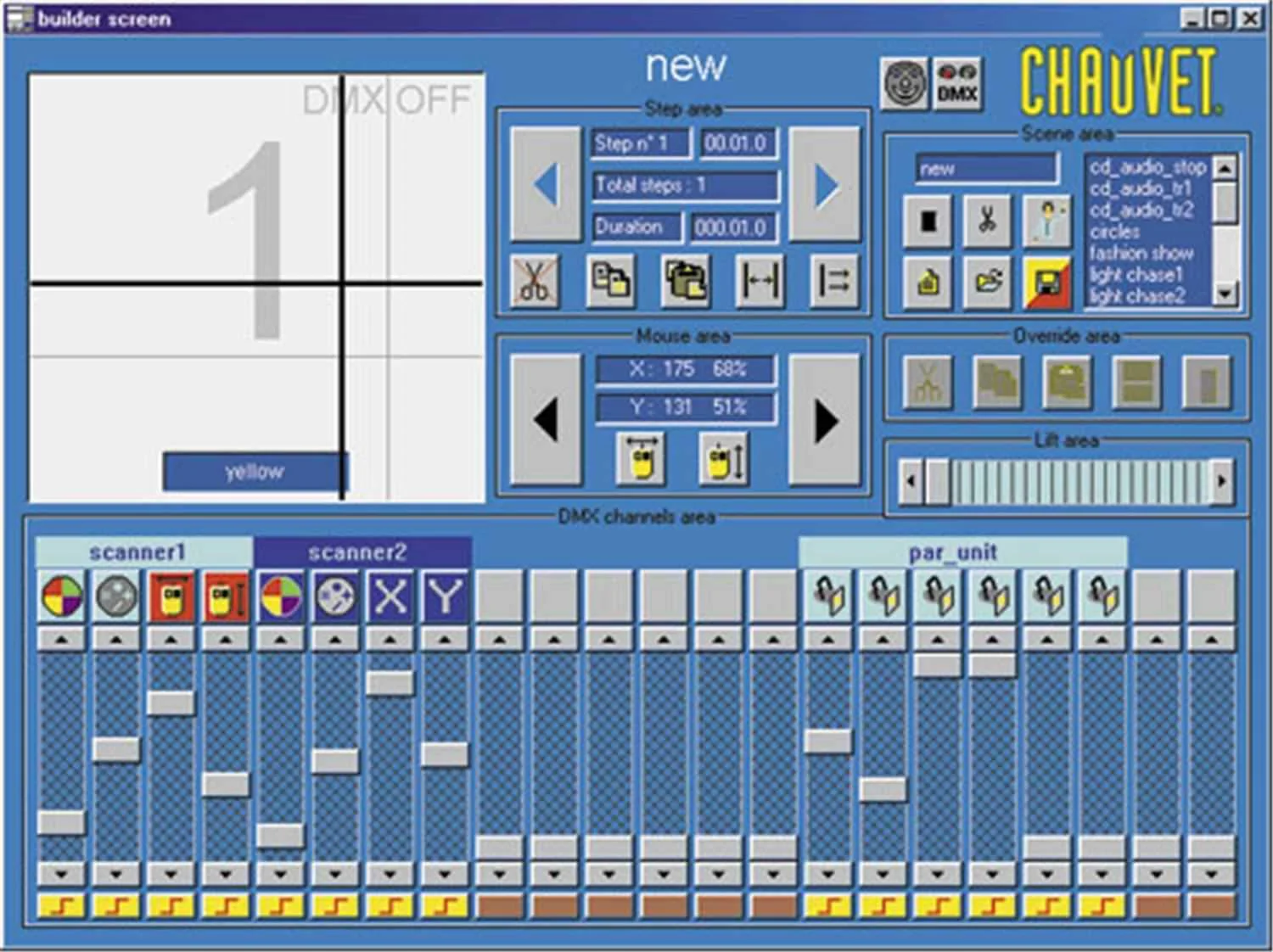Click the vertical mouse icon in Mouse area
This screenshot has height=952, width=1273.
tap(724, 459)
